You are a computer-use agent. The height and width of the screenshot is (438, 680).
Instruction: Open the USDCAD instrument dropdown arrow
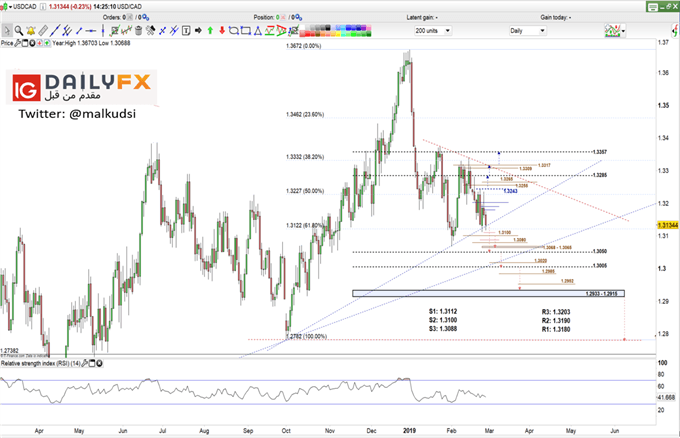10,7
